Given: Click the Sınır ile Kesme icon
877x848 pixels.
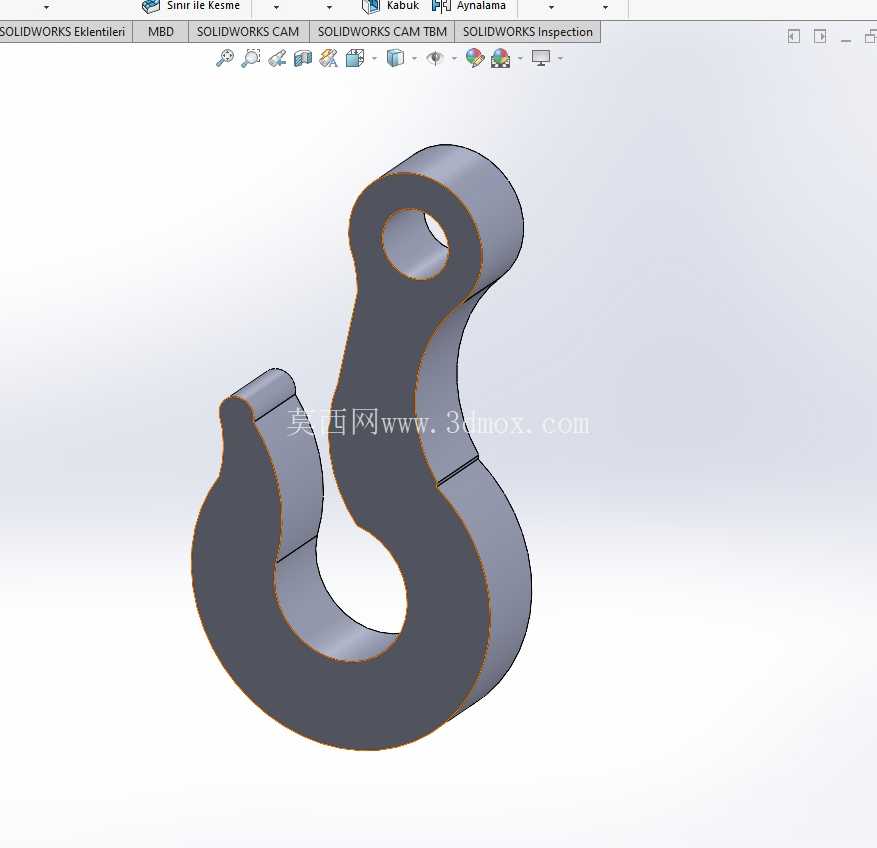Looking at the screenshot, I should [x=150, y=6].
